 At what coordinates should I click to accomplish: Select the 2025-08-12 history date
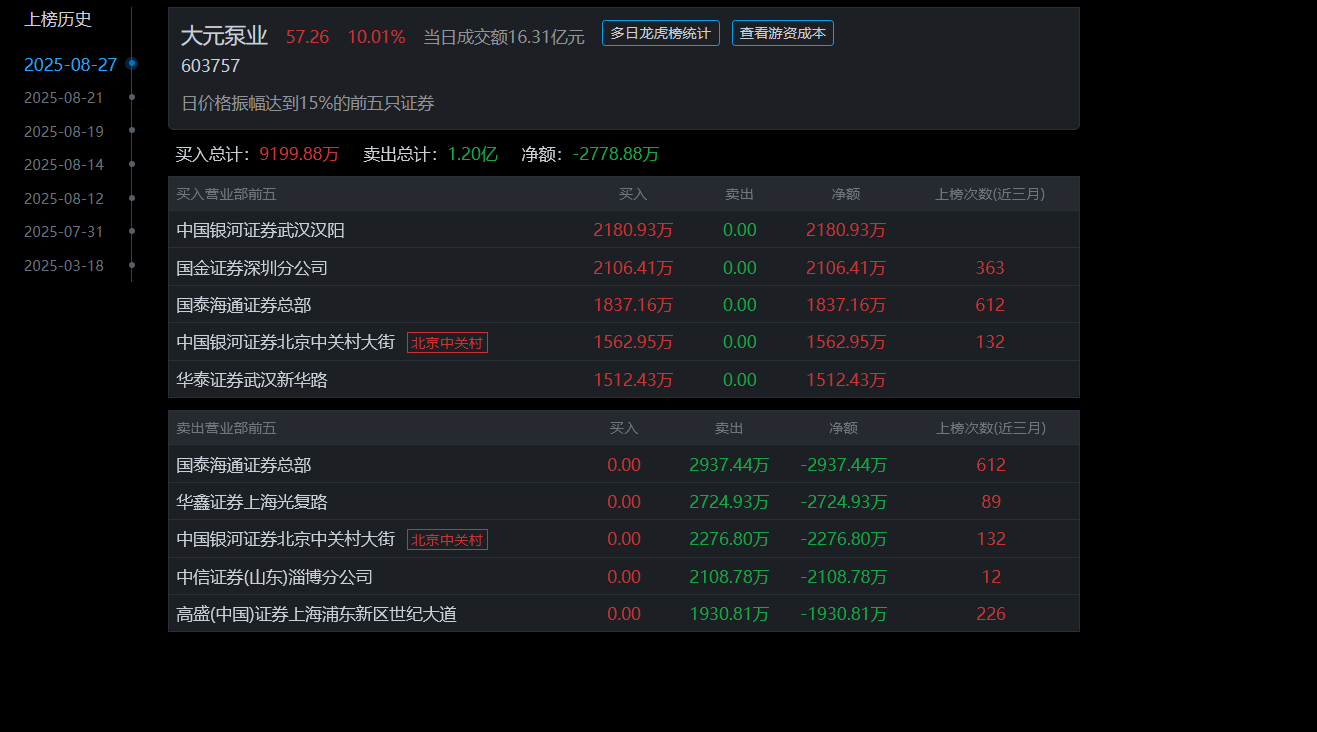point(63,199)
